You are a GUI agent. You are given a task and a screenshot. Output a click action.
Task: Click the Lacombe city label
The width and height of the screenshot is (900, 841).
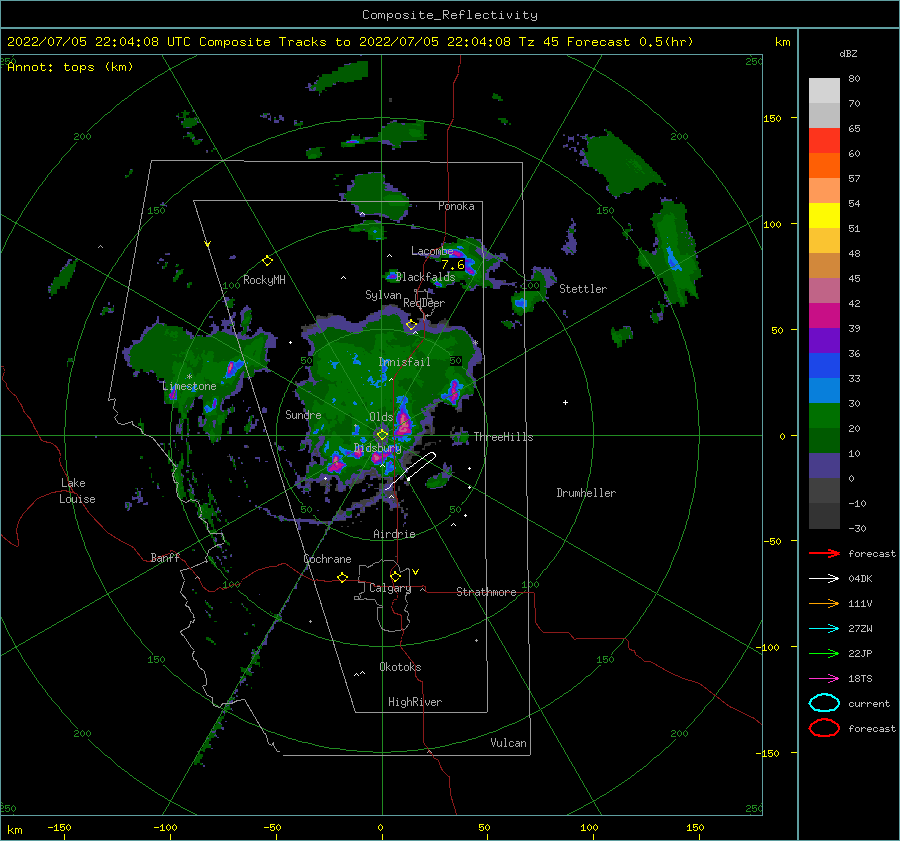point(432,251)
